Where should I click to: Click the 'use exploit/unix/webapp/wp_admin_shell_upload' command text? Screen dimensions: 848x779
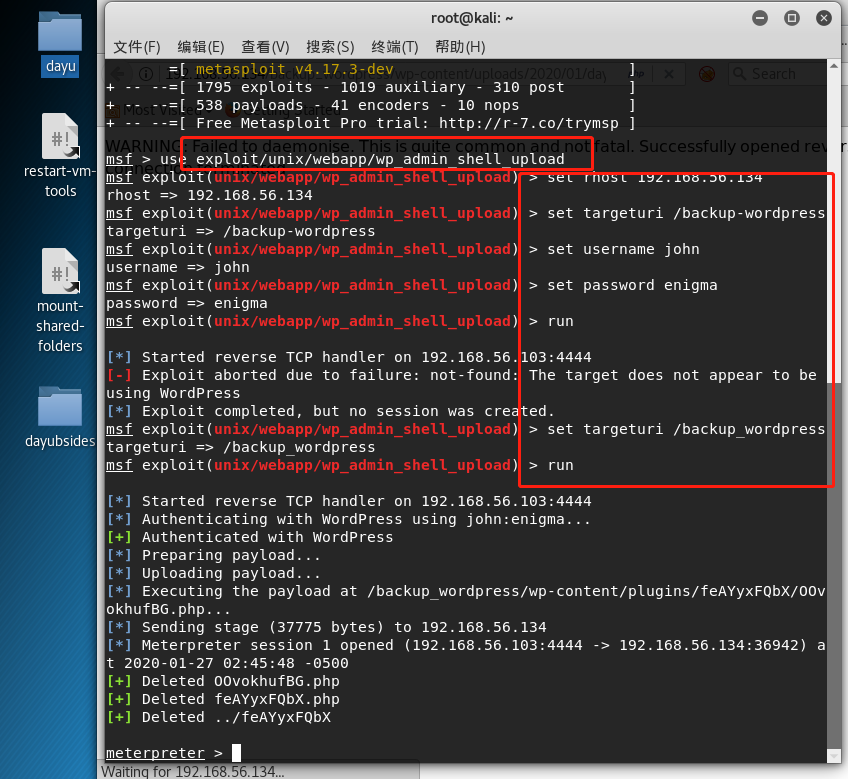click(362, 159)
